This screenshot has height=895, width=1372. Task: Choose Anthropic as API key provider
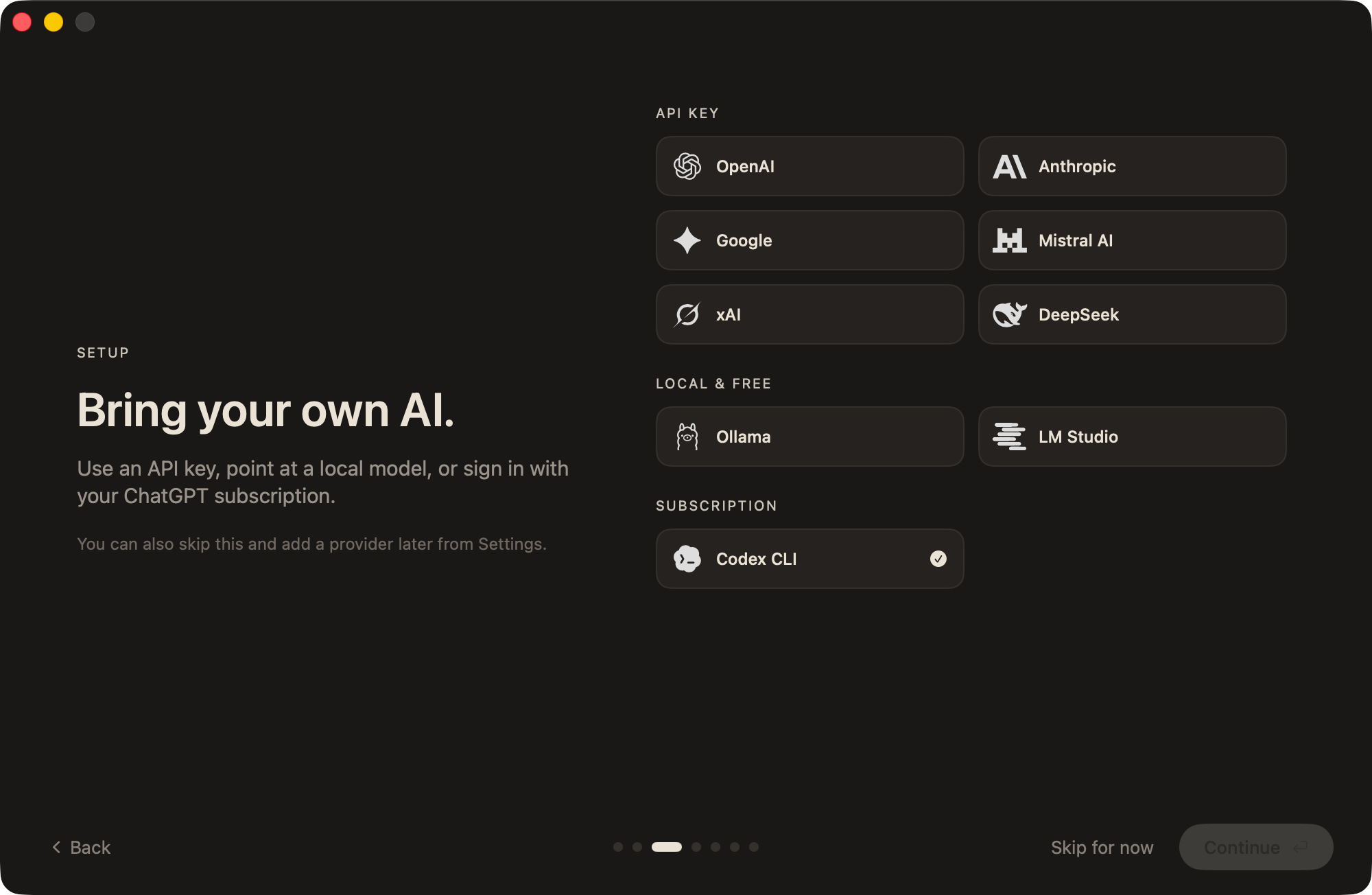pos(1132,166)
